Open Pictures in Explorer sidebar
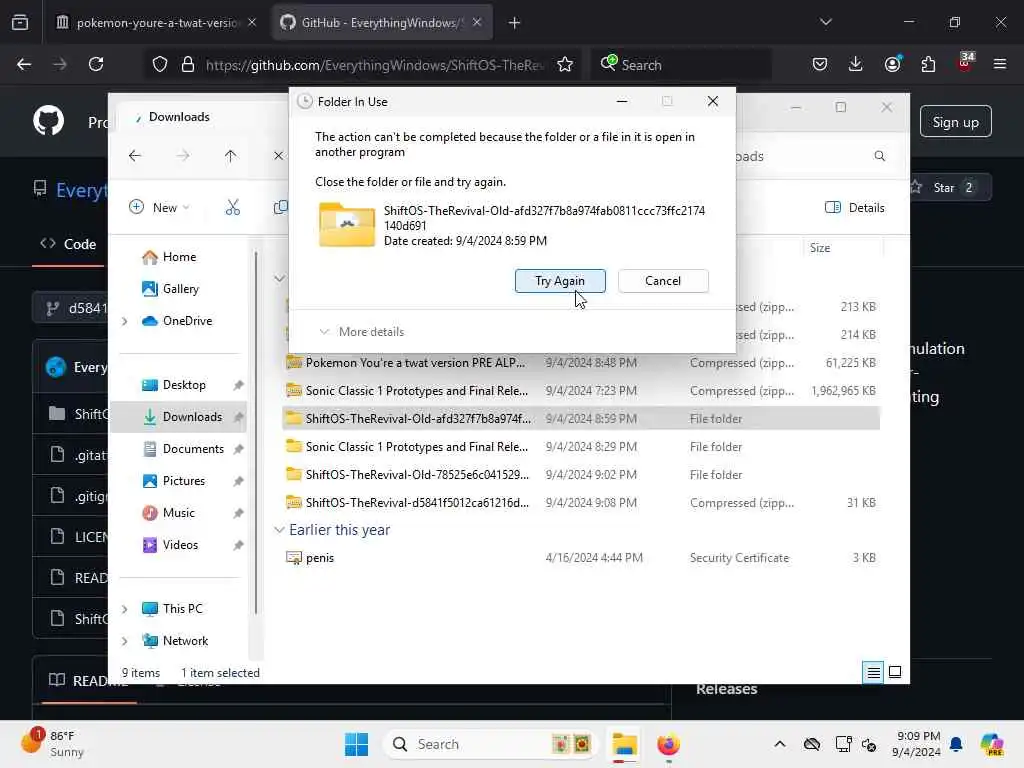 (174, 481)
